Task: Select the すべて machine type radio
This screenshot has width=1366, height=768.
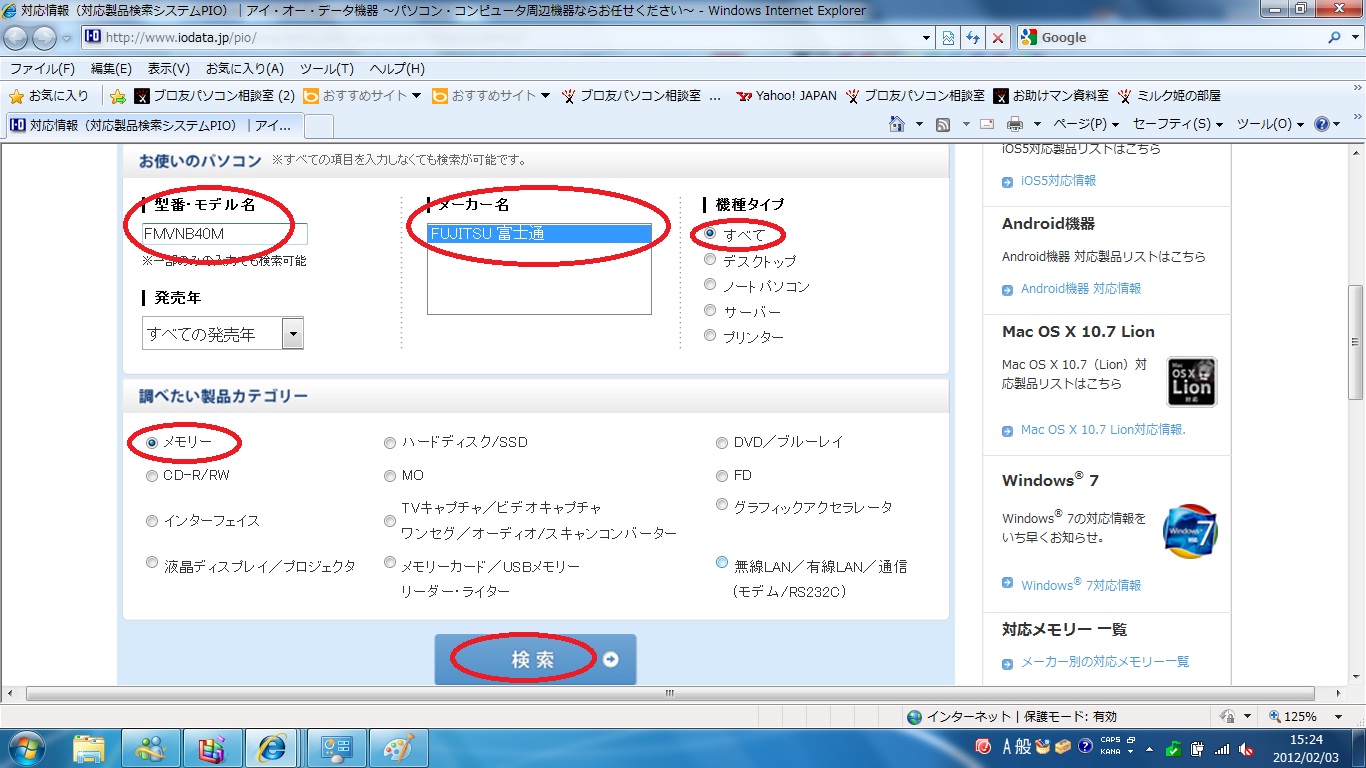Action: (x=710, y=234)
